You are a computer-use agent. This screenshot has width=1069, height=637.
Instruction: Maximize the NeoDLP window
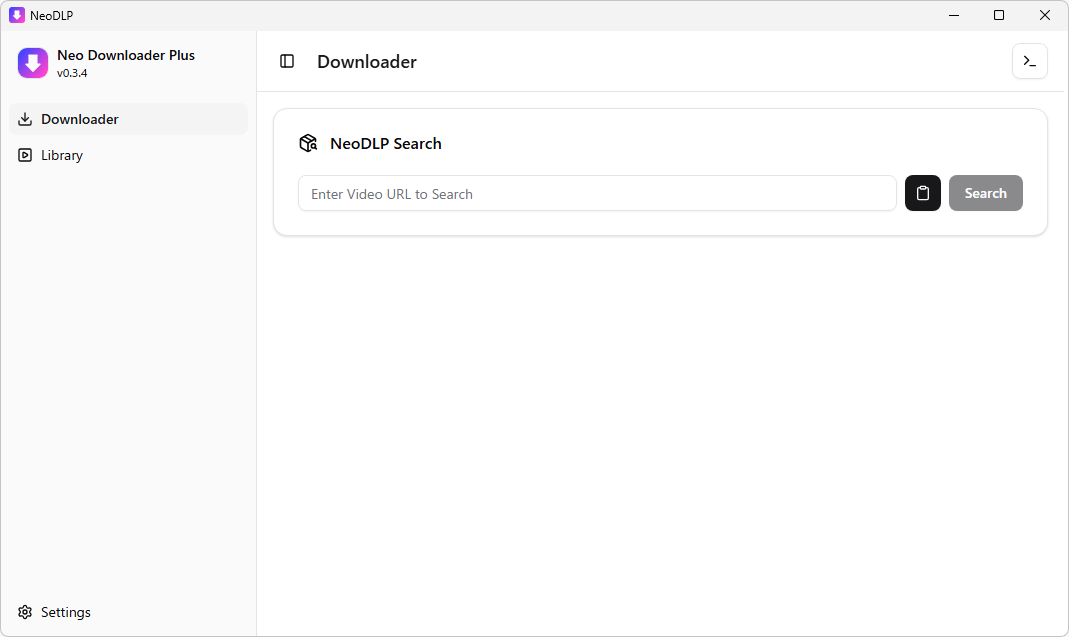999,15
